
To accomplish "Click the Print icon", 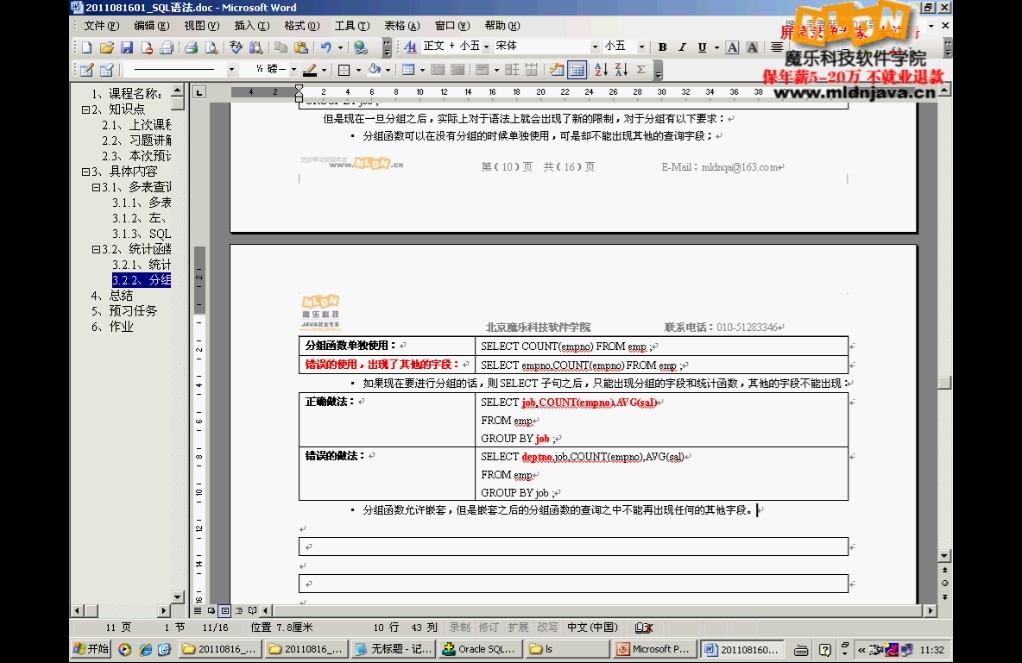I will tap(191, 47).
